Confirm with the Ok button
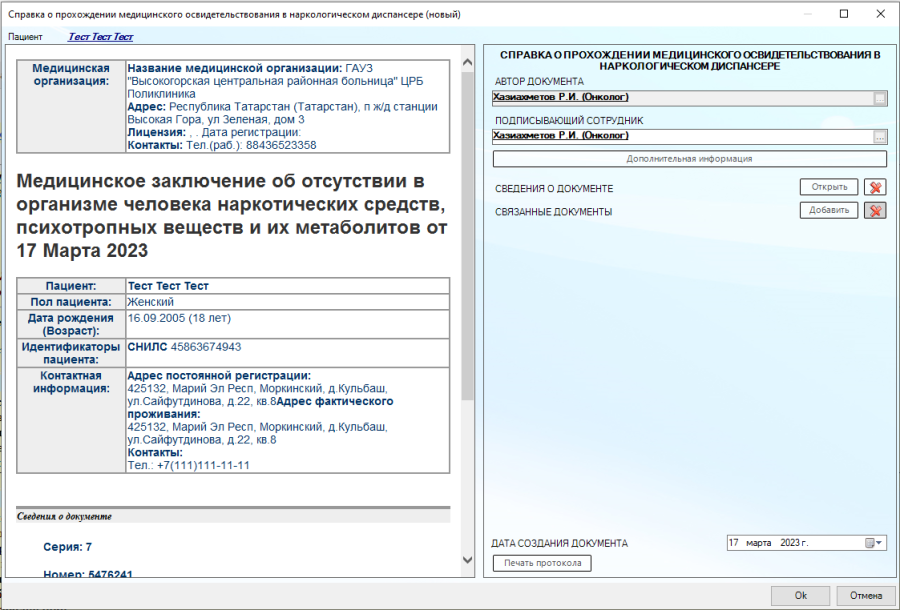This screenshot has height=610, width=900. click(x=801, y=596)
